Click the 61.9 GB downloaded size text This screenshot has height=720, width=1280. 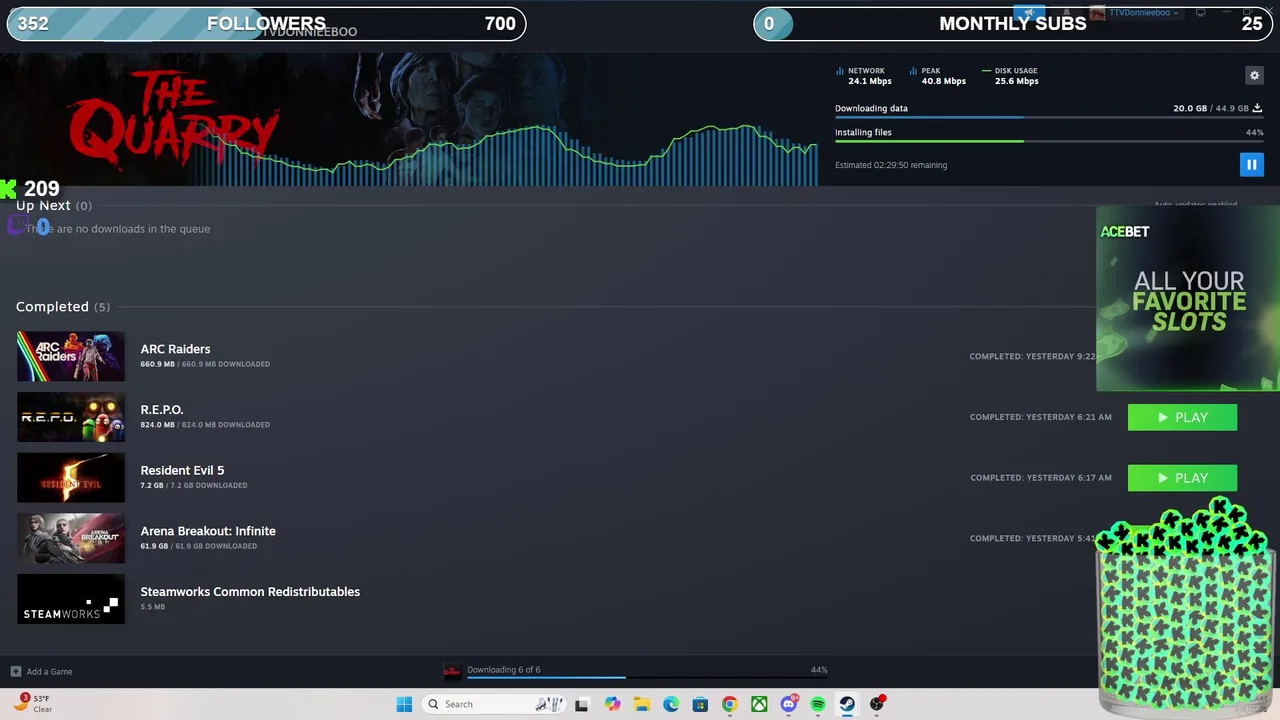point(199,546)
